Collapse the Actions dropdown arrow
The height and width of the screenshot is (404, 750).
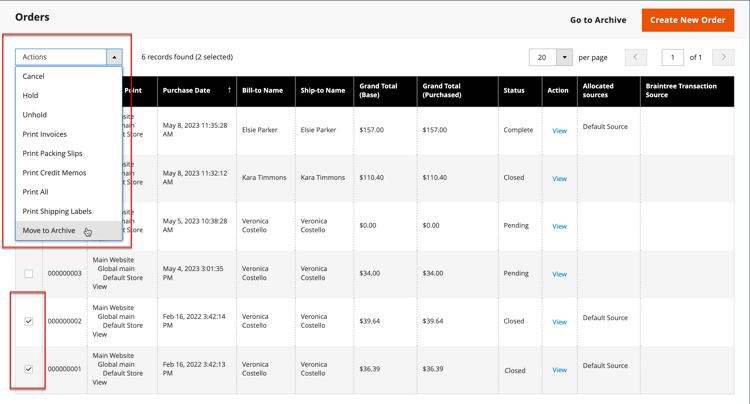click(x=114, y=57)
